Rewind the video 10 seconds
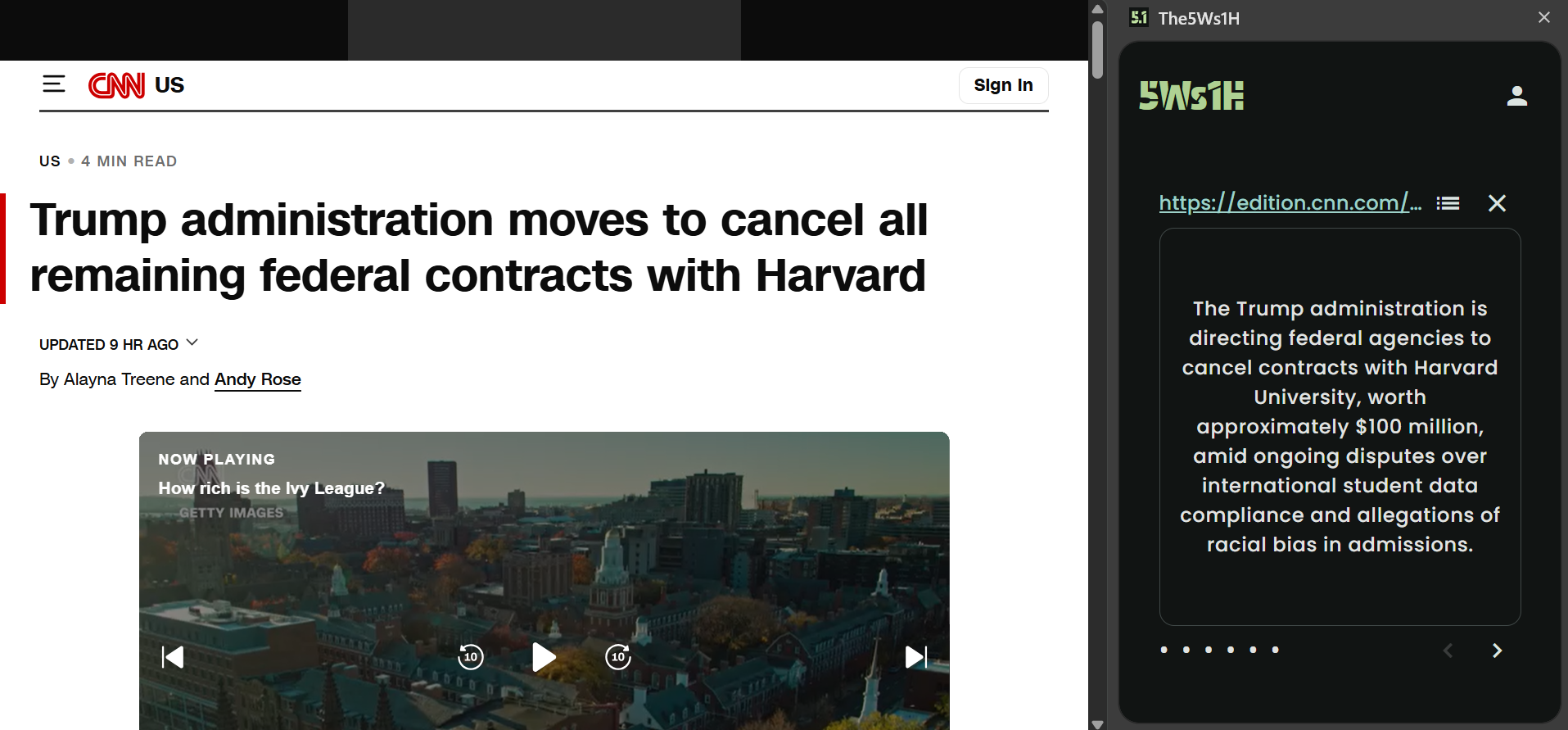This screenshot has height=730, width=1568. click(x=471, y=657)
